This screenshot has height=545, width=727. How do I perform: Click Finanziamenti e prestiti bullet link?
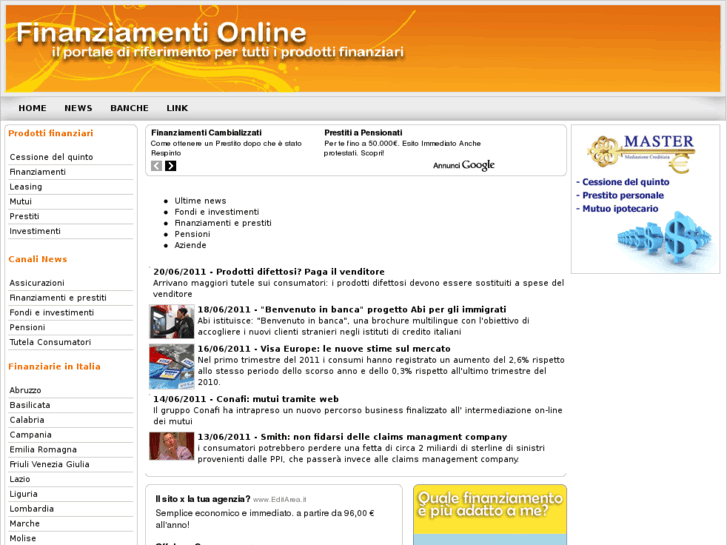tap(223, 223)
